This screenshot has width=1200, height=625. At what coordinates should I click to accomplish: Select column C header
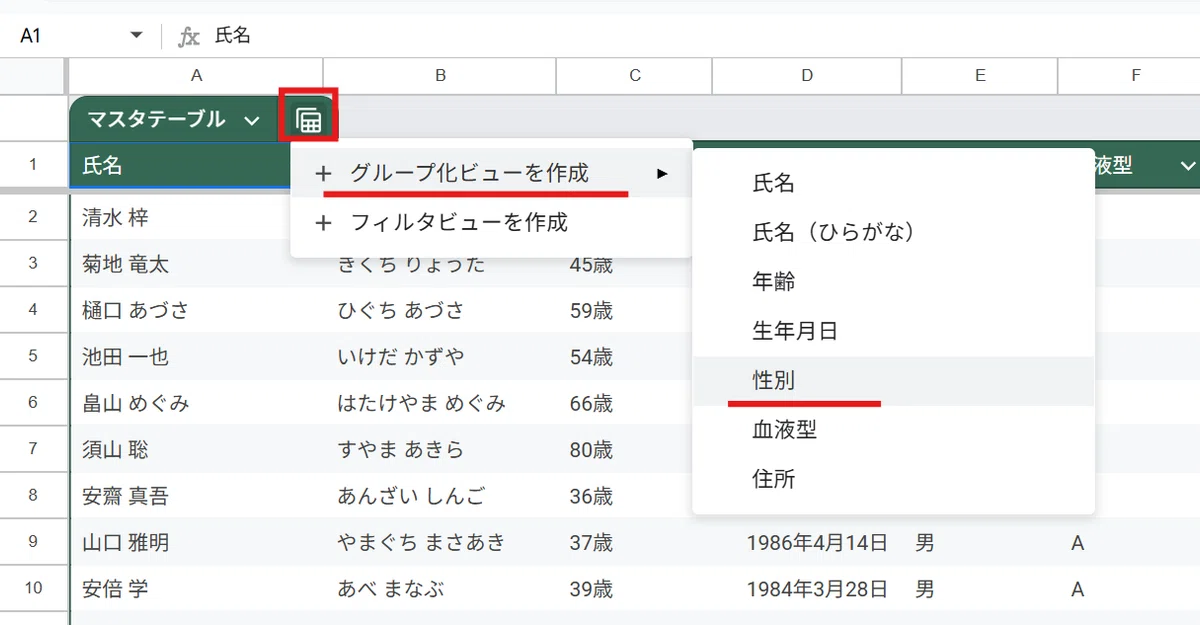[x=635, y=75]
